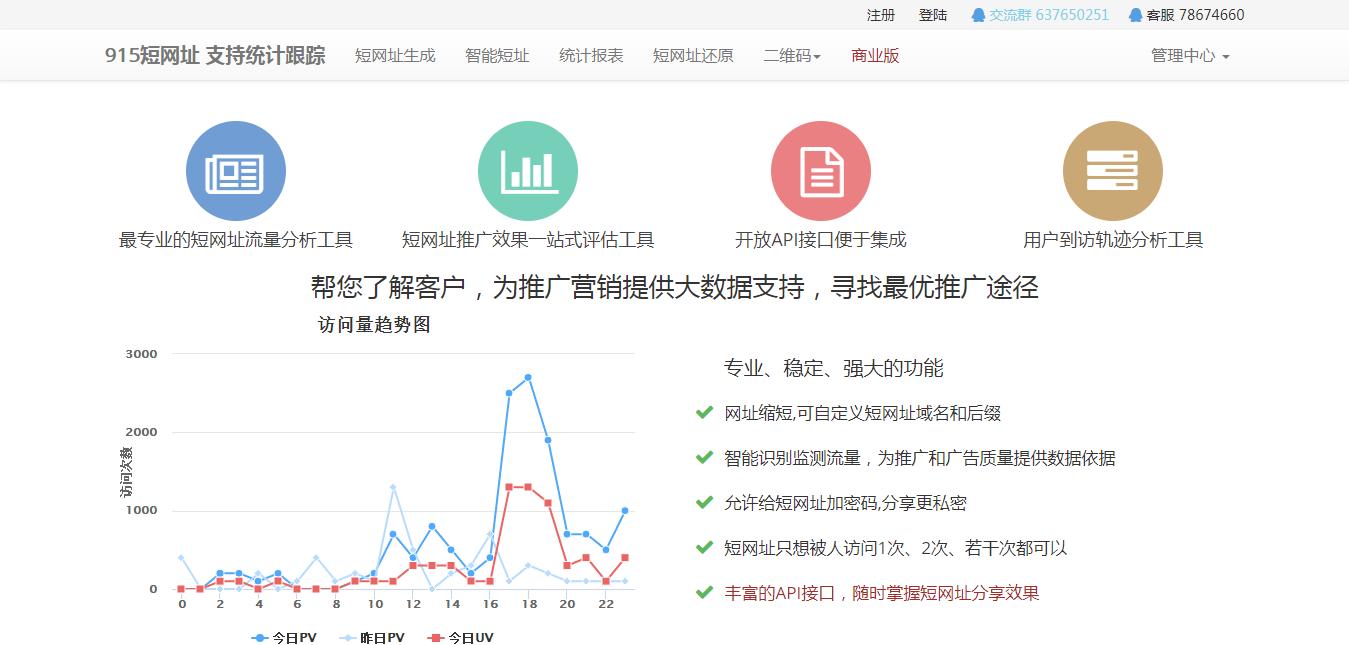This screenshot has height=645, width=1349.
Task: Toggle the 今日PV series in chart legend
Action: [x=282, y=637]
